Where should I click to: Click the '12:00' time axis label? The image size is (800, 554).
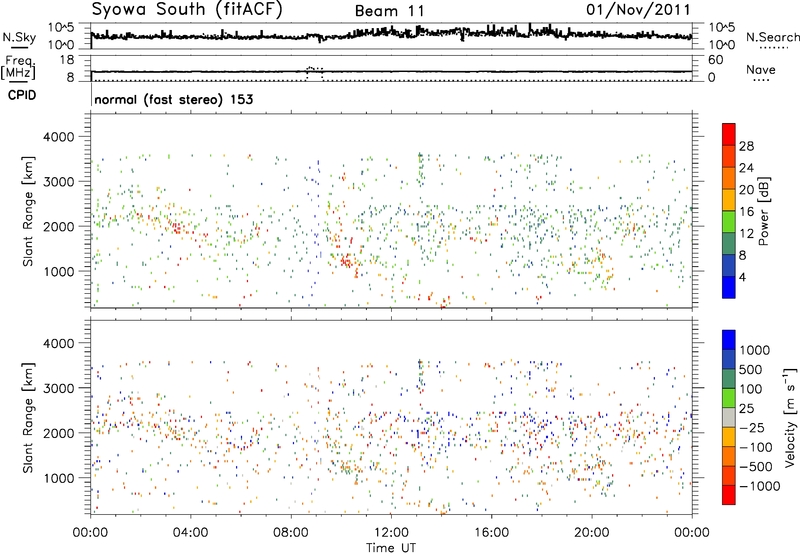pos(391,533)
